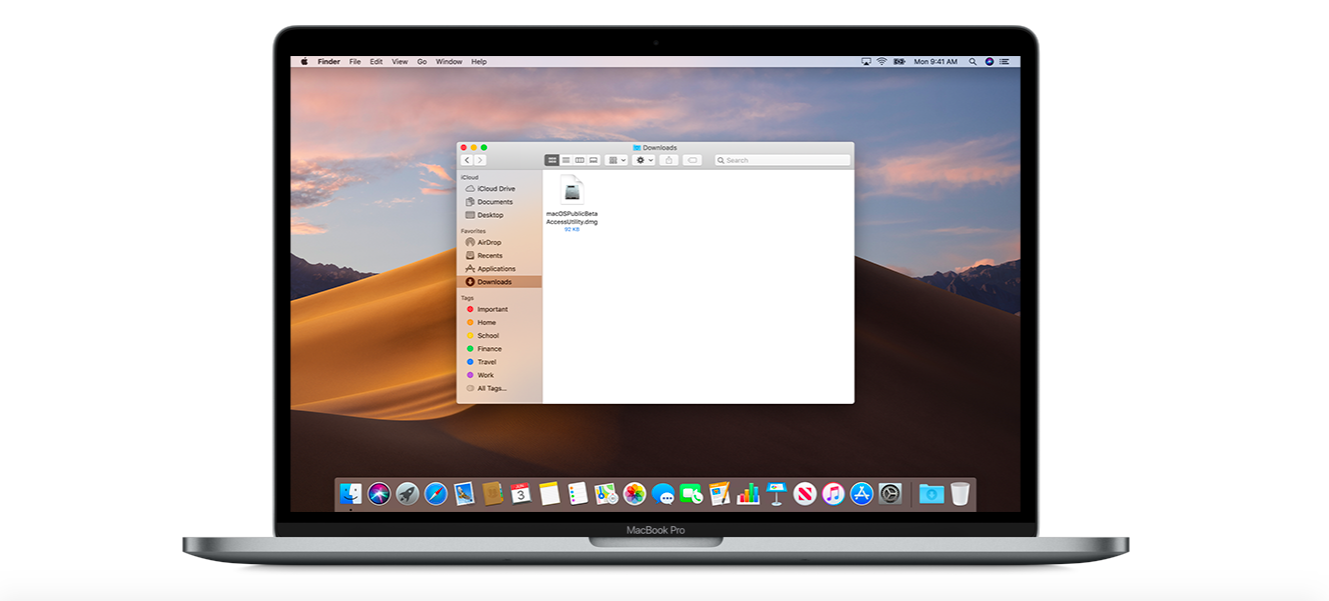Image resolution: width=1329 pixels, height=601 pixels.
Task: Open the Apple menu
Action: (305, 62)
